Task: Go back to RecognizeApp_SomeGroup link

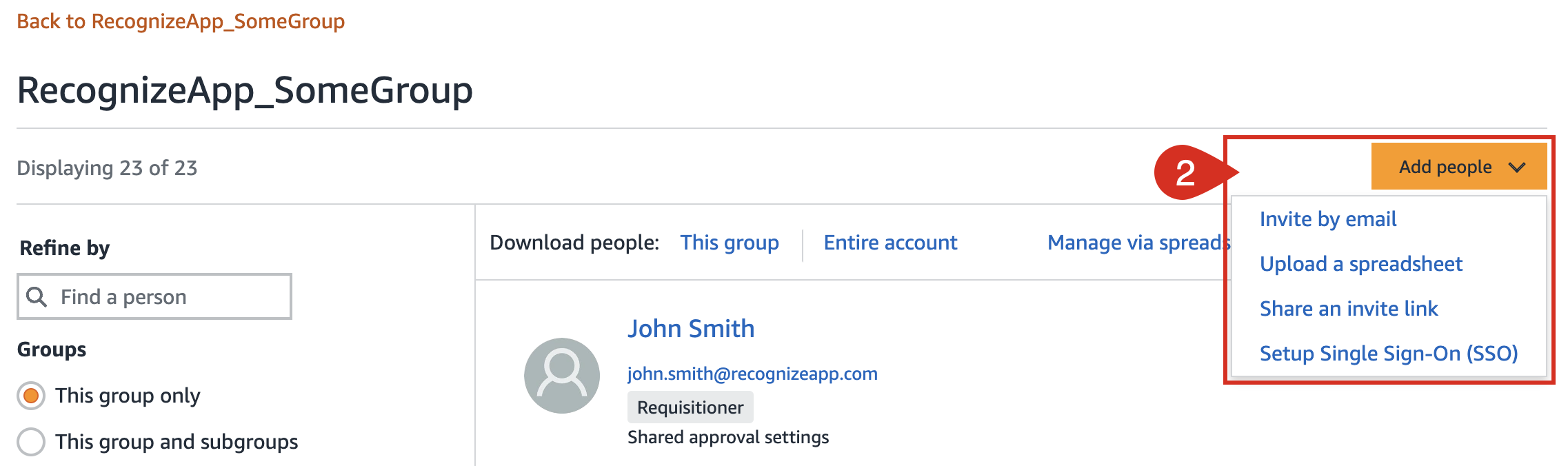Action: coord(181,21)
